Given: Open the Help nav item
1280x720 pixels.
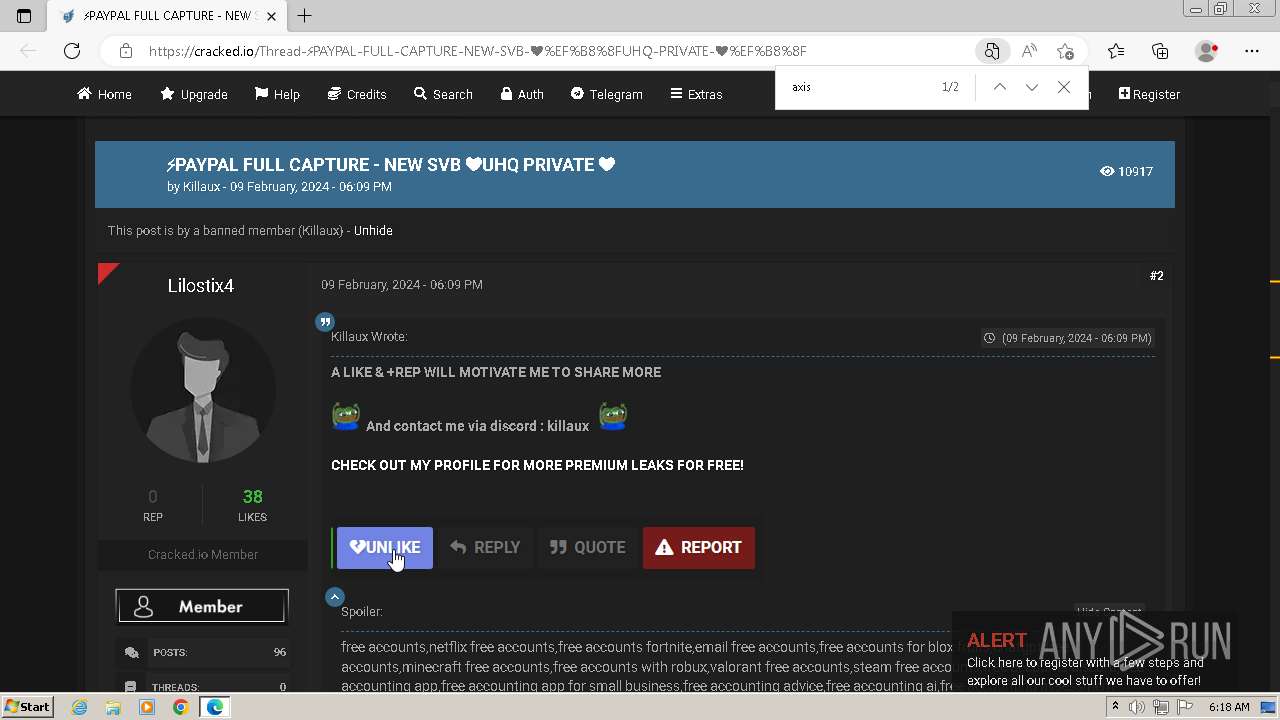Looking at the screenshot, I should (x=277, y=94).
